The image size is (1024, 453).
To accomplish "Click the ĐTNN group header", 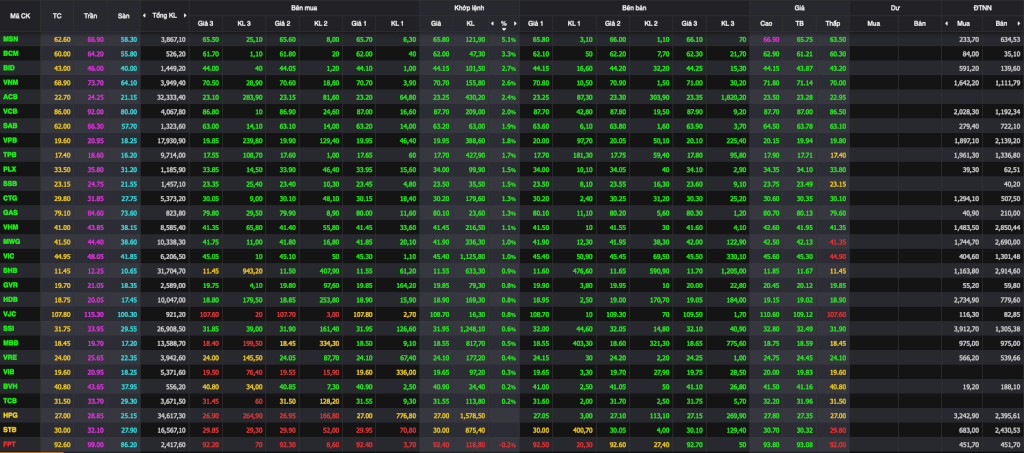I will [x=982, y=7].
